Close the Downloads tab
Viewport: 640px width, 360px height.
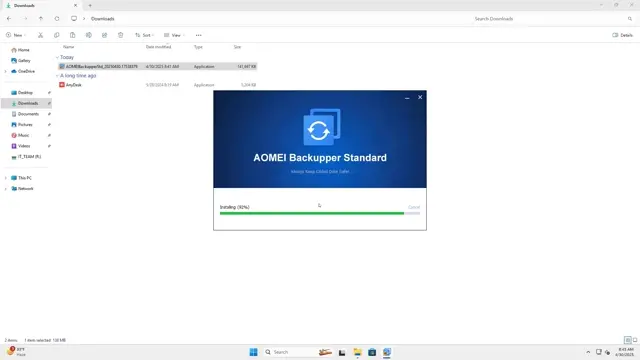76,6
